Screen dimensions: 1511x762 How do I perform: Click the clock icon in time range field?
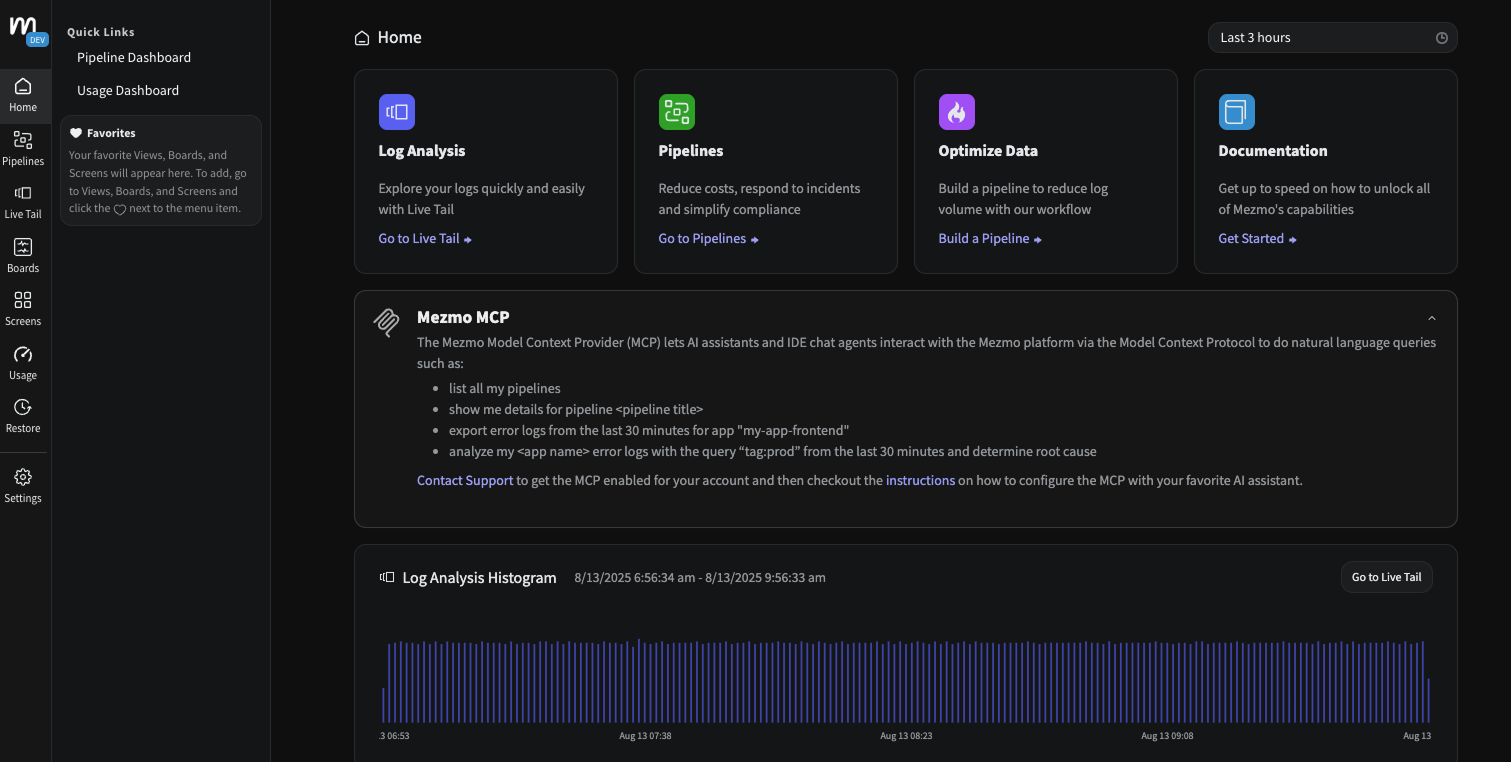[x=1442, y=38]
